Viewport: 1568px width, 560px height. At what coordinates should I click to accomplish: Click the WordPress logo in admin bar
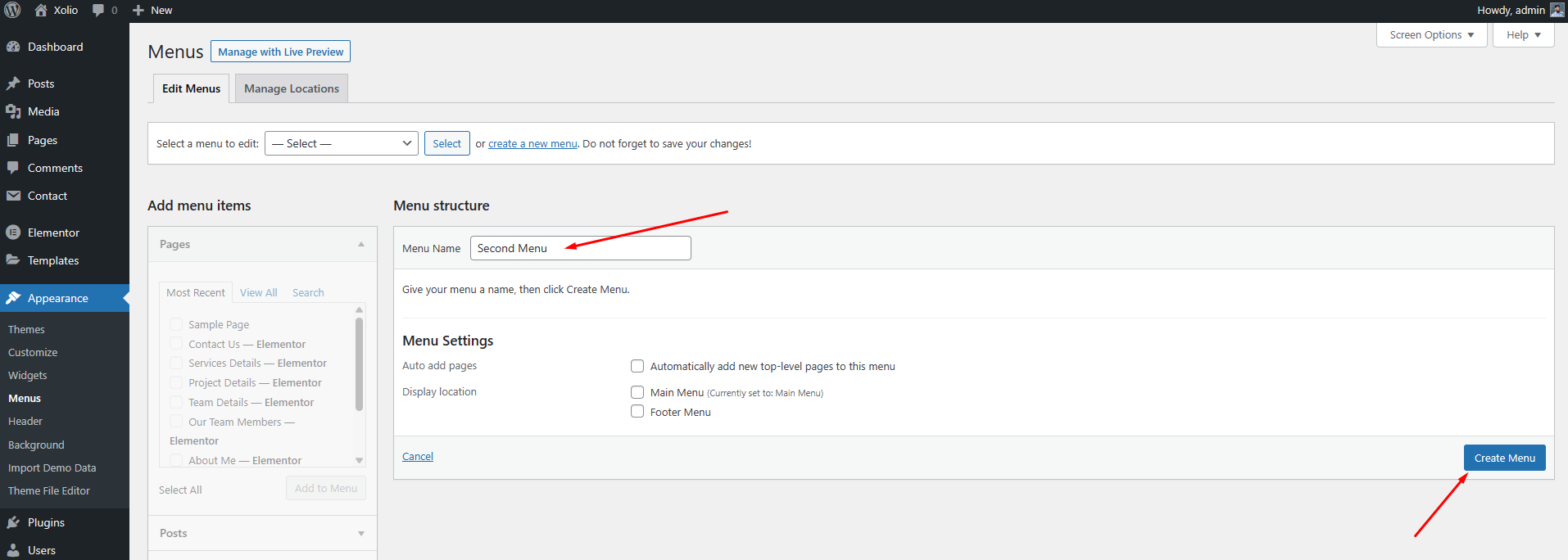[13, 11]
